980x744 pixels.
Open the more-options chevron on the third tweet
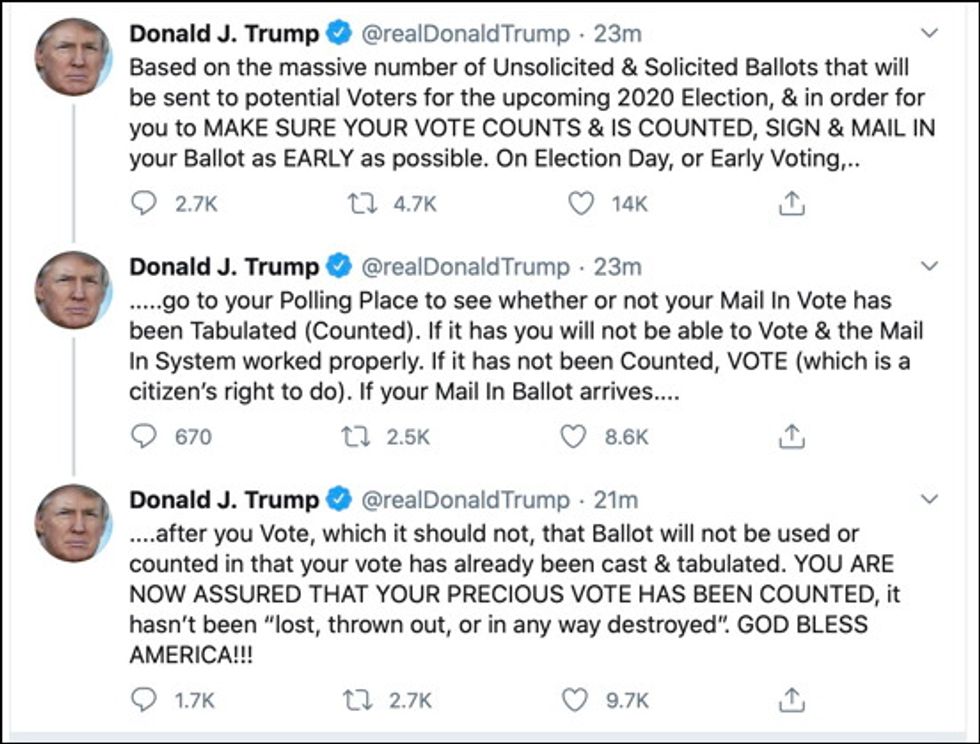tap(929, 499)
